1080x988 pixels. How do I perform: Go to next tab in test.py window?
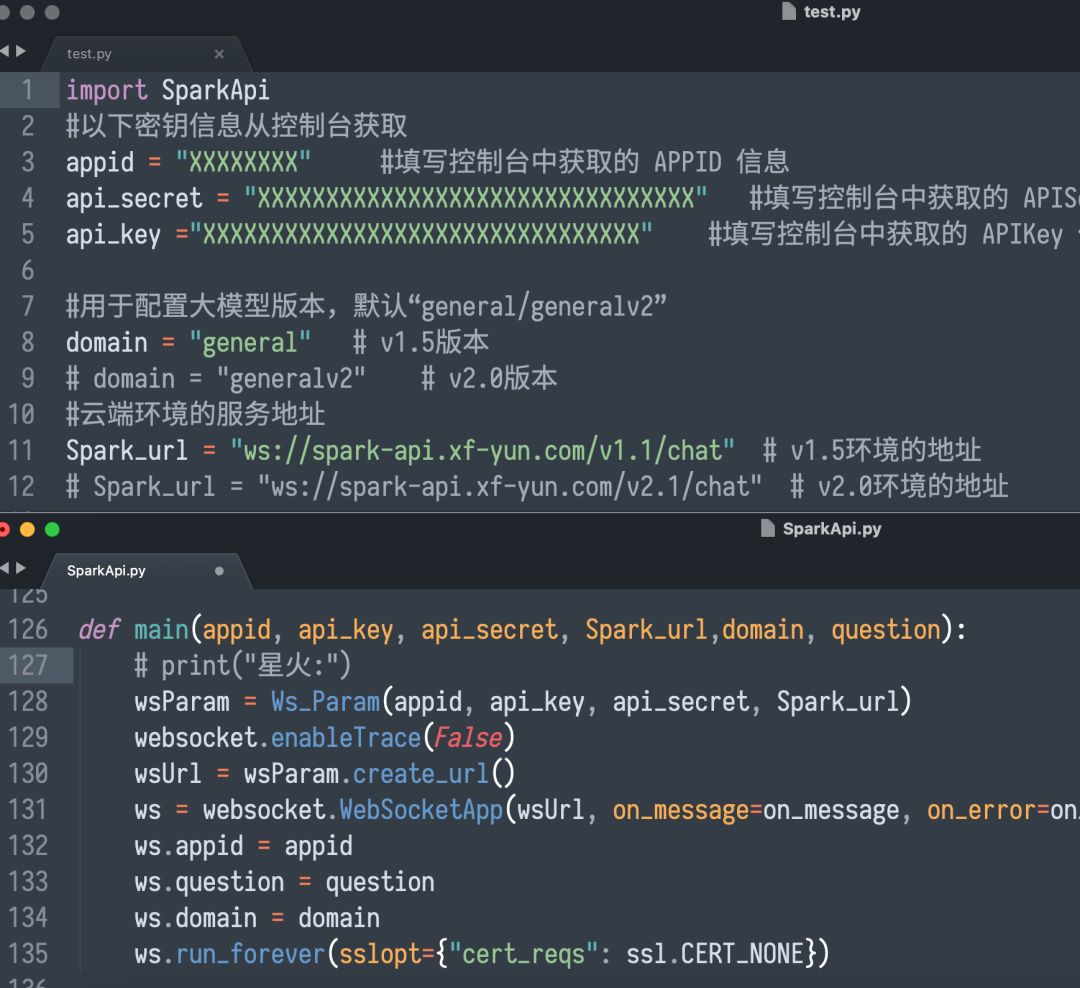(x=21, y=51)
